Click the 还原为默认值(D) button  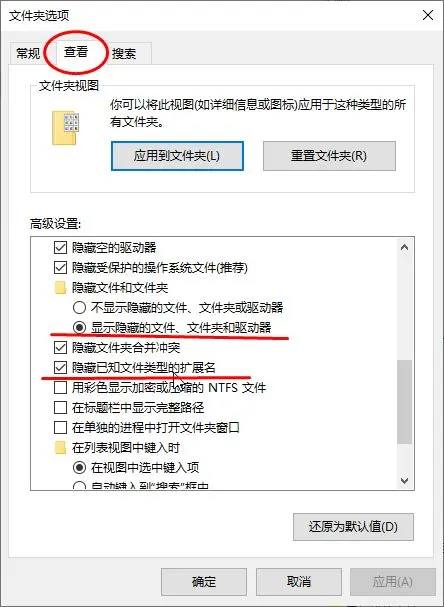point(353,527)
